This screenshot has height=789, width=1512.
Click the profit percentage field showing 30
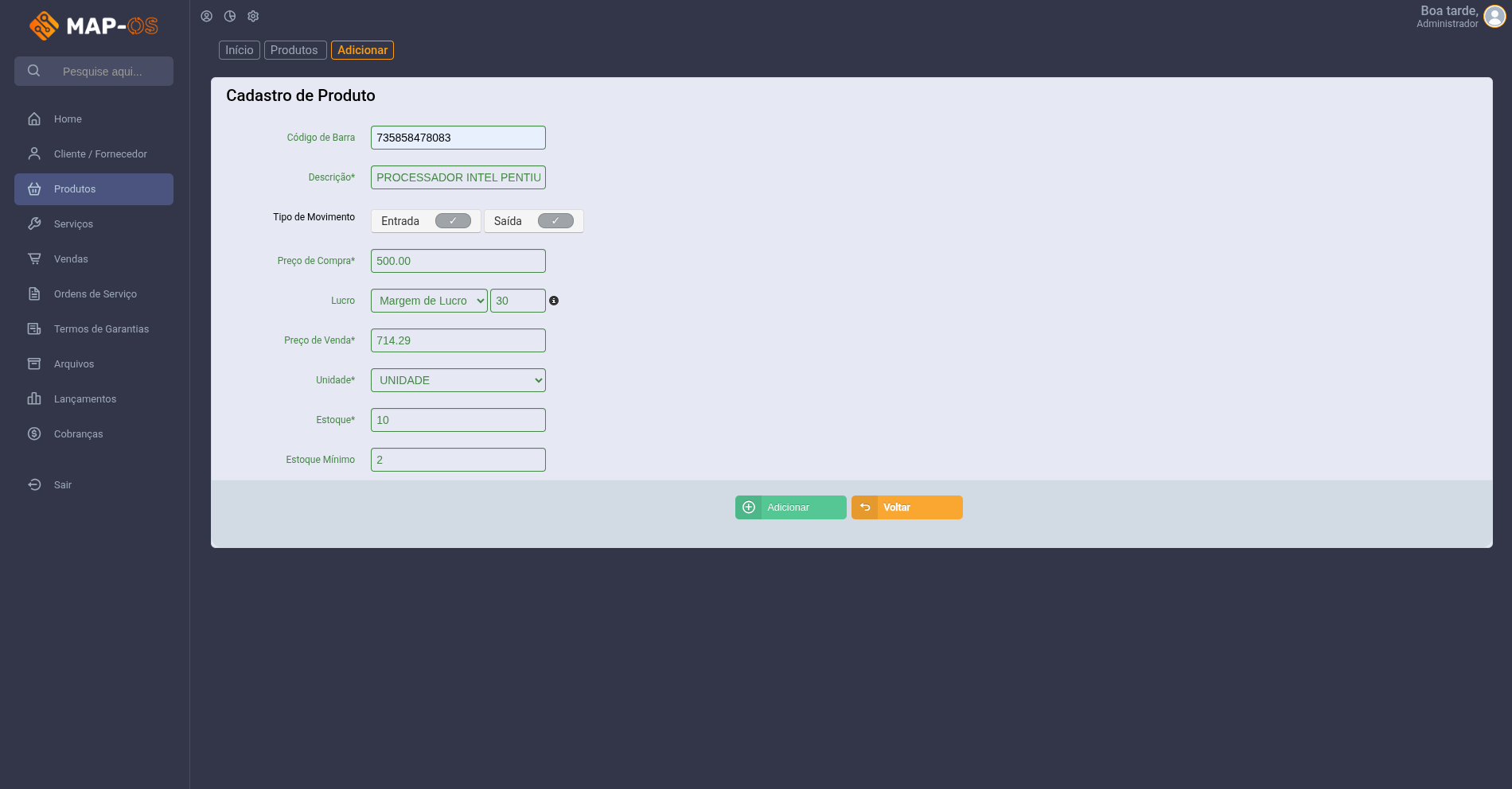pos(518,301)
